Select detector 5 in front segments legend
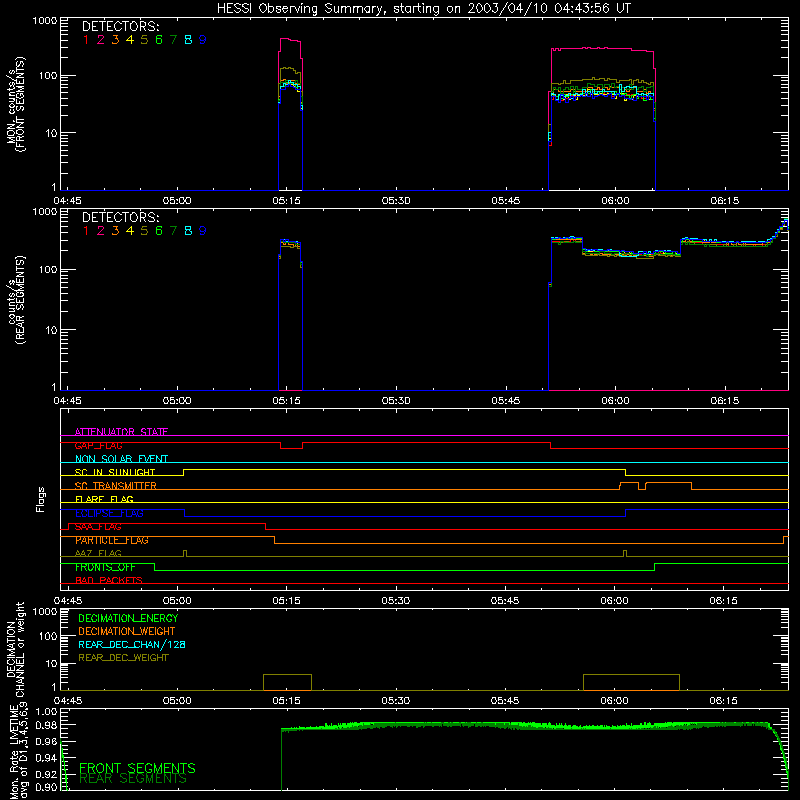This screenshot has height=800, width=800. point(144,40)
